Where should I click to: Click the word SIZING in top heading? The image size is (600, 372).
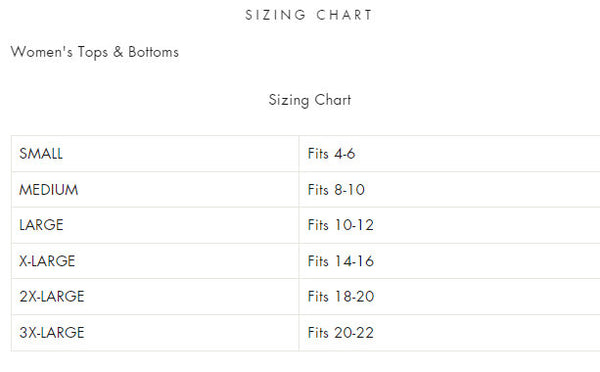pos(275,15)
